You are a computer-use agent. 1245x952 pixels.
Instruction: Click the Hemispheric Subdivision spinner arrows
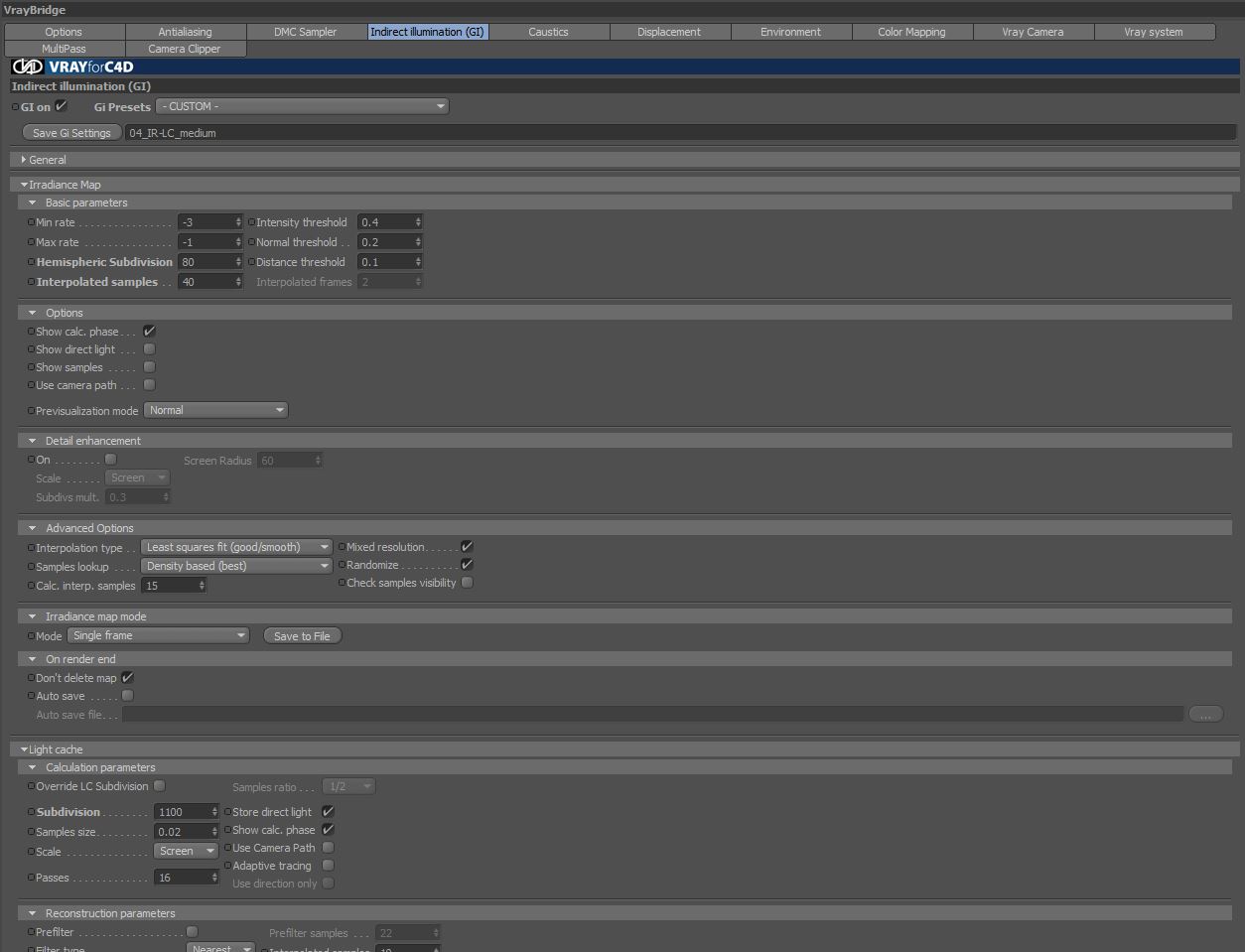tap(238, 262)
